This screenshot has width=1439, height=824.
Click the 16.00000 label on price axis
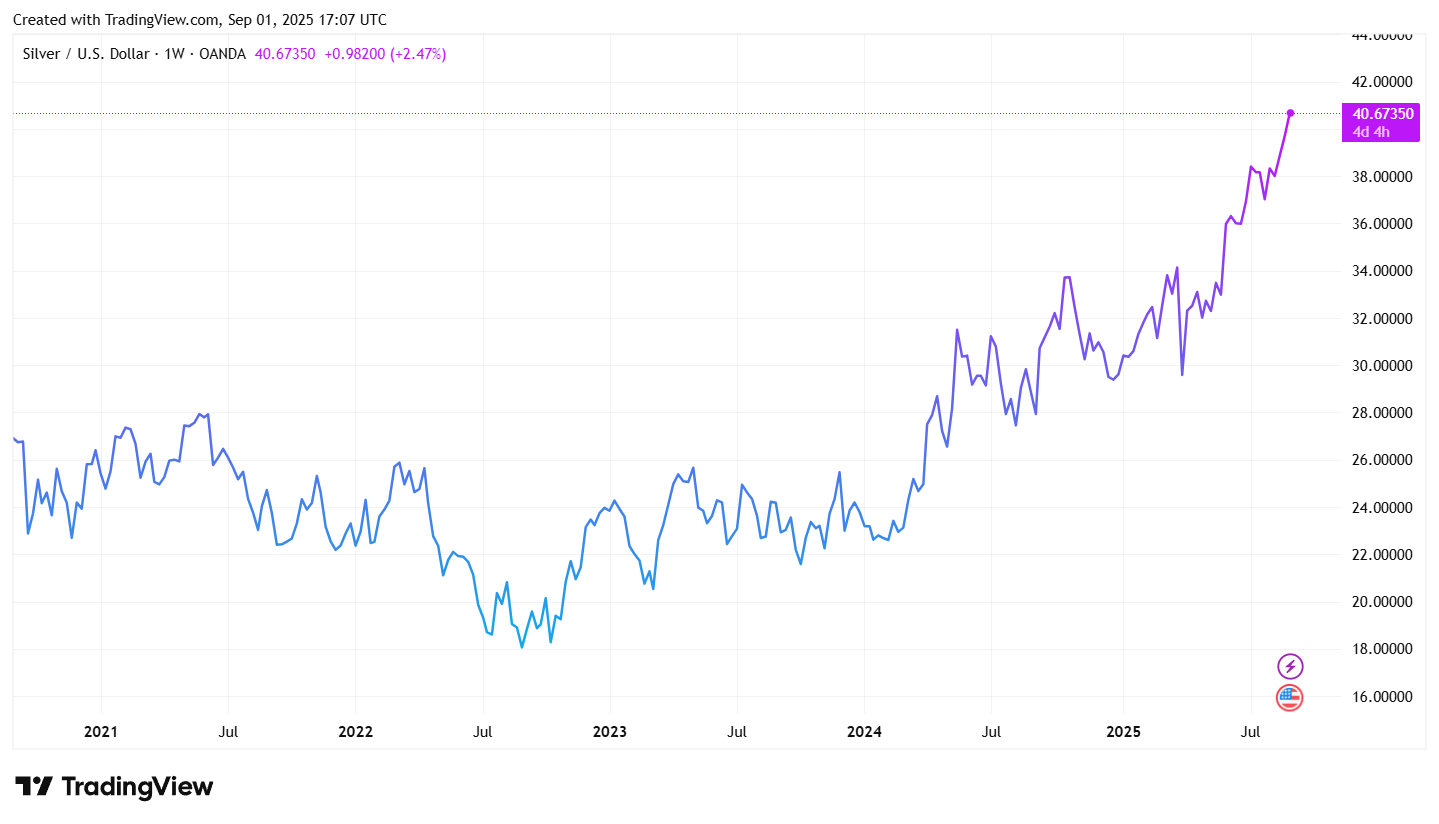click(1383, 697)
